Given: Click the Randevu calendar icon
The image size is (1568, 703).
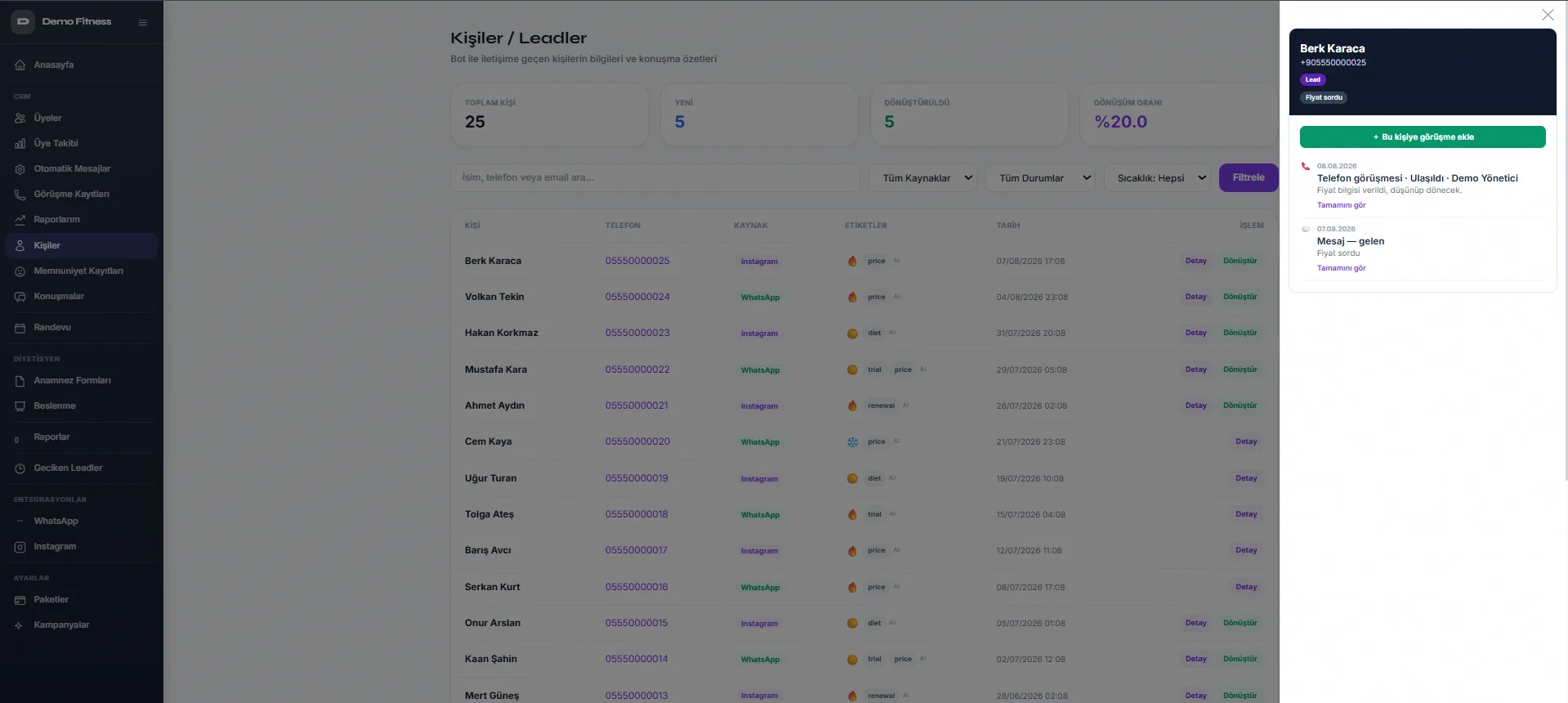Looking at the screenshot, I should click(x=20, y=328).
